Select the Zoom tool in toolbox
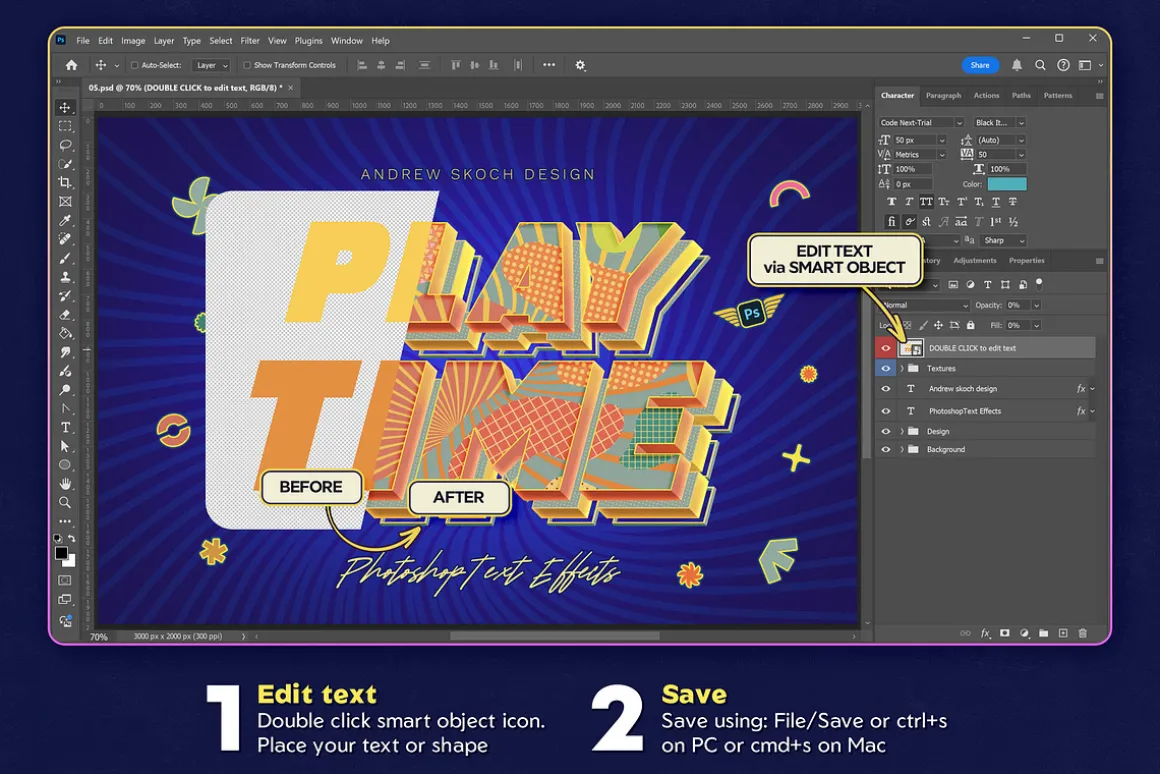 (x=65, y=503)
